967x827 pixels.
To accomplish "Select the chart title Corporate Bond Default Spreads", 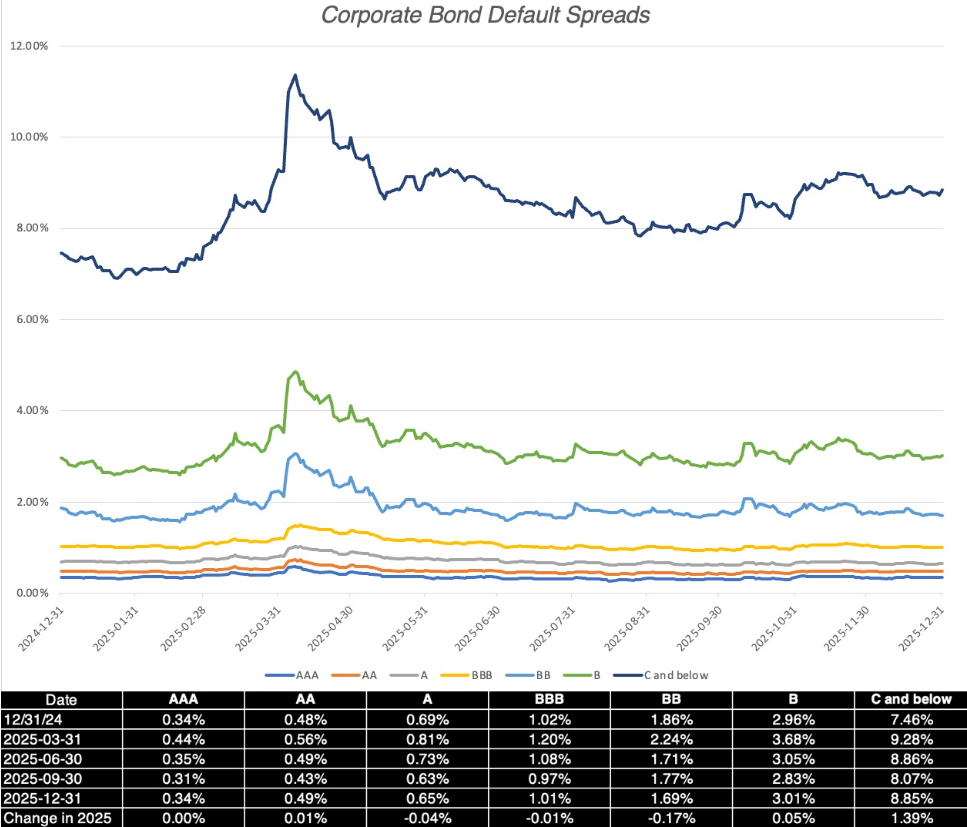I will pos(484,15).
